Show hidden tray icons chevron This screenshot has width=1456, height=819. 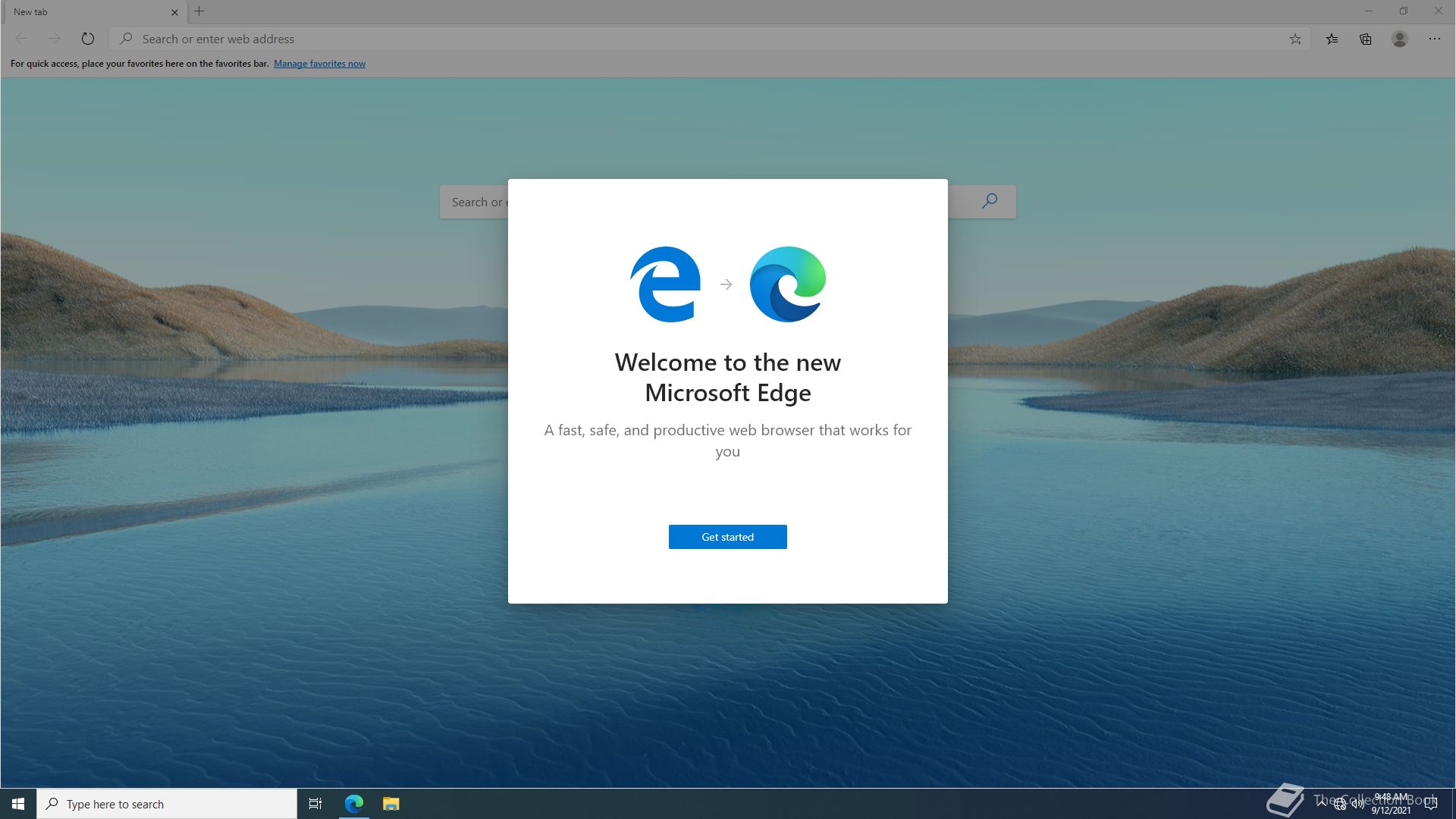1322,804
